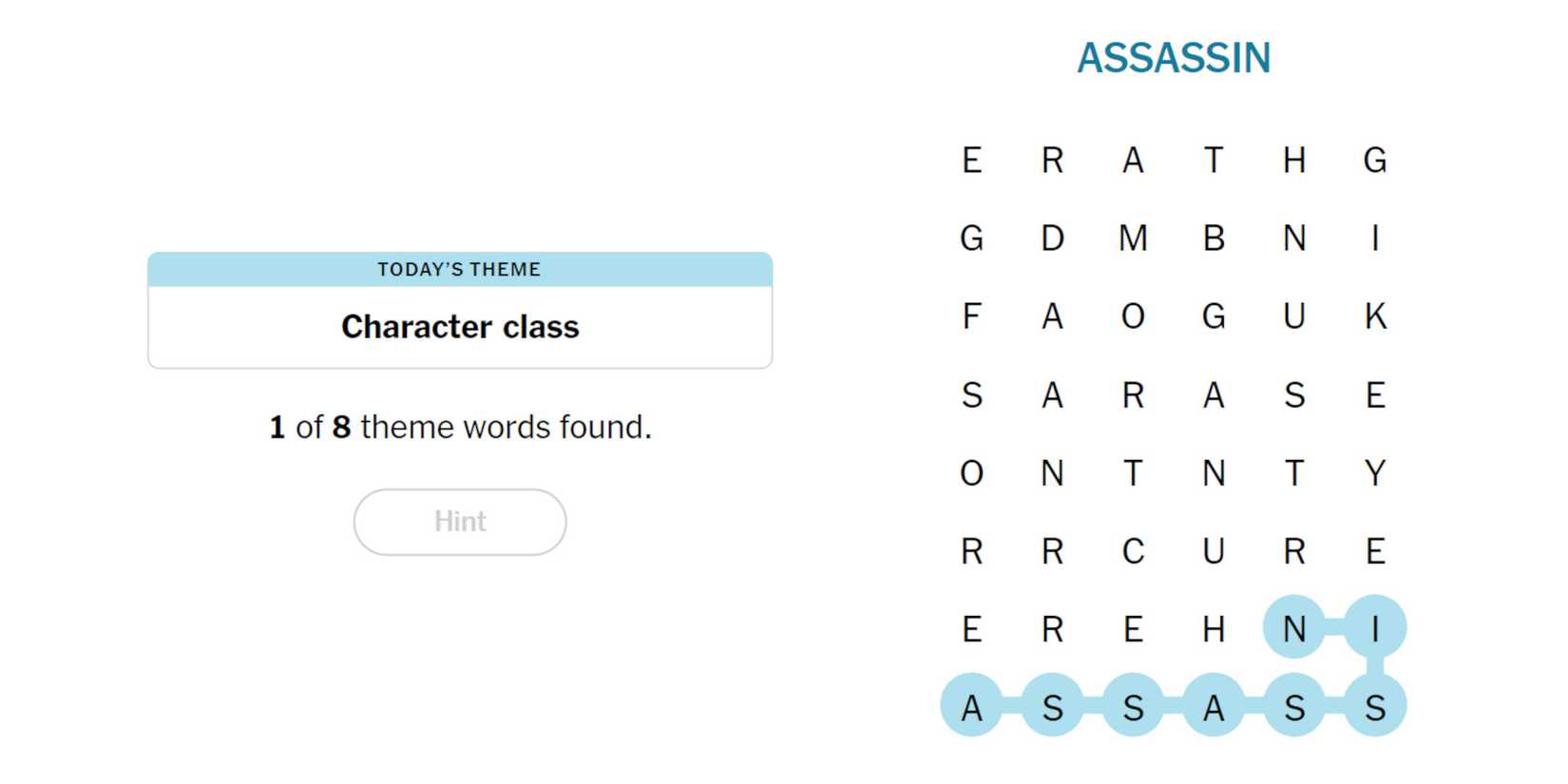This screenshot has width=1568, height=784.
Task: Select the letter B tile in the grid
Action: [x=1214, y=239]
